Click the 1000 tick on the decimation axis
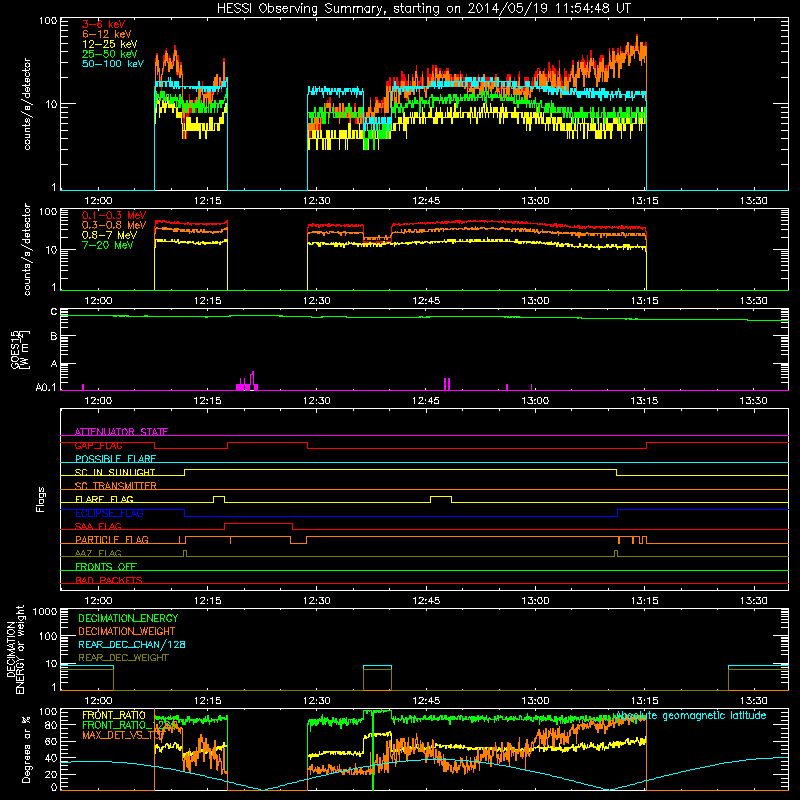Screen dimensions: 800x800 pyautogui.click(x=45, y=611)
